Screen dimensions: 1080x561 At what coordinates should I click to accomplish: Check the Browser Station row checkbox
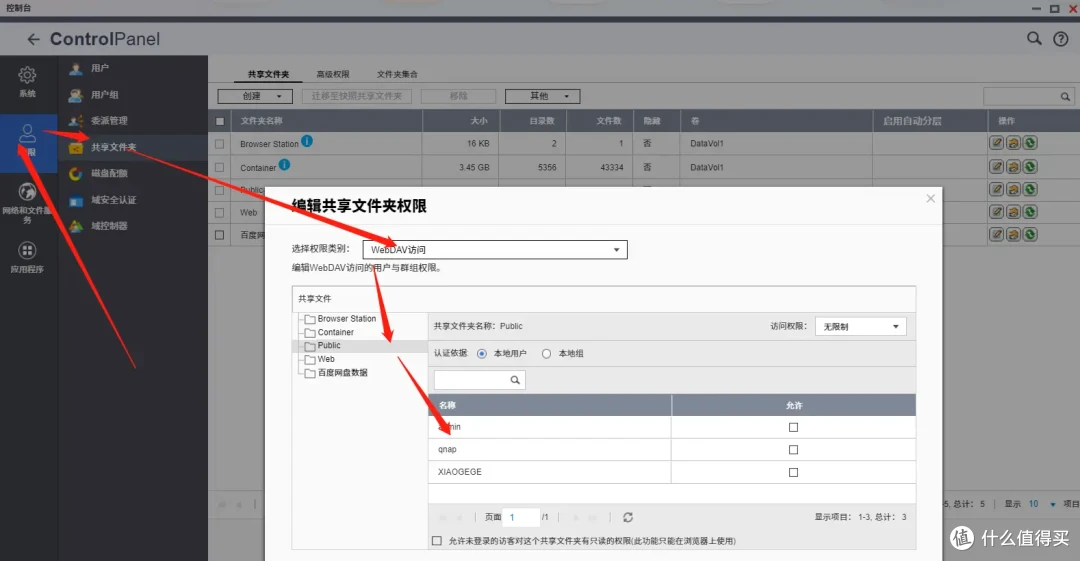pyautogui.click(x=219, y=144)
